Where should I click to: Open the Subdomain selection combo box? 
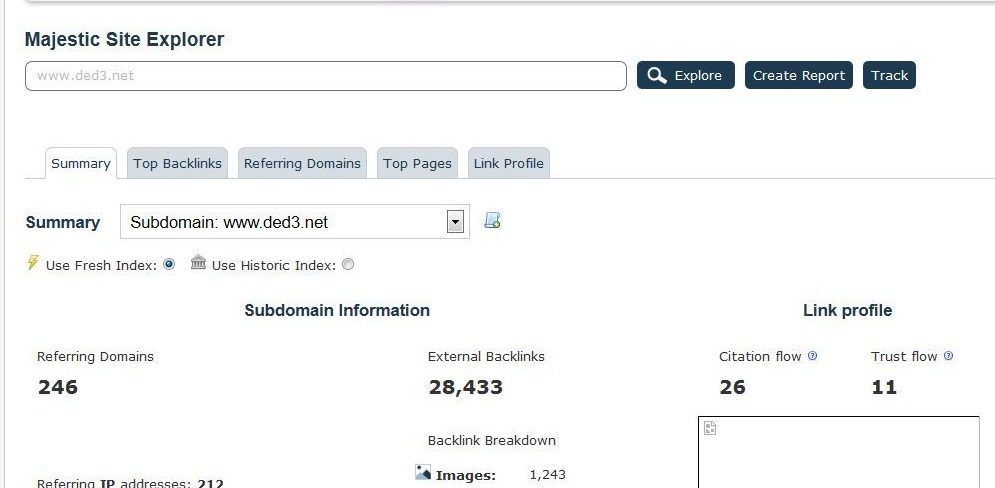[294, 221]
